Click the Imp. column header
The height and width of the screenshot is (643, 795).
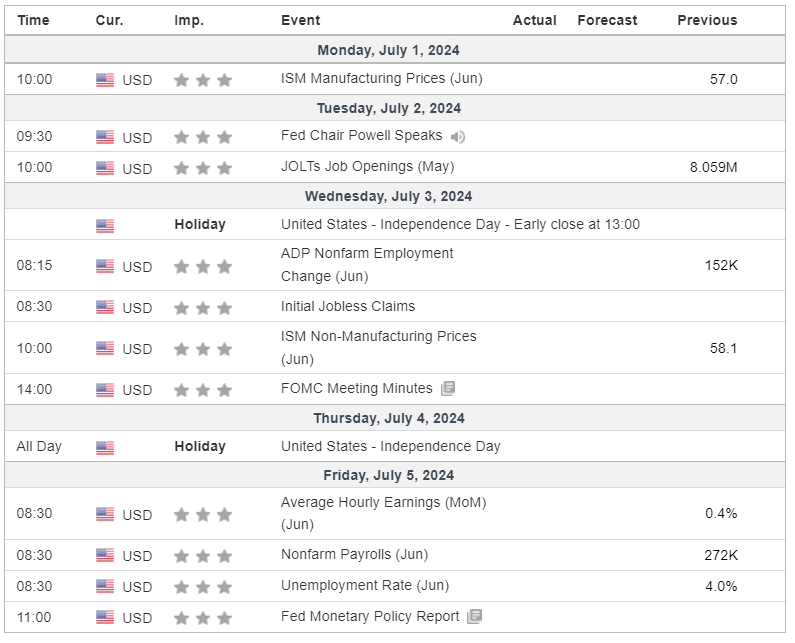coord(189,20)
